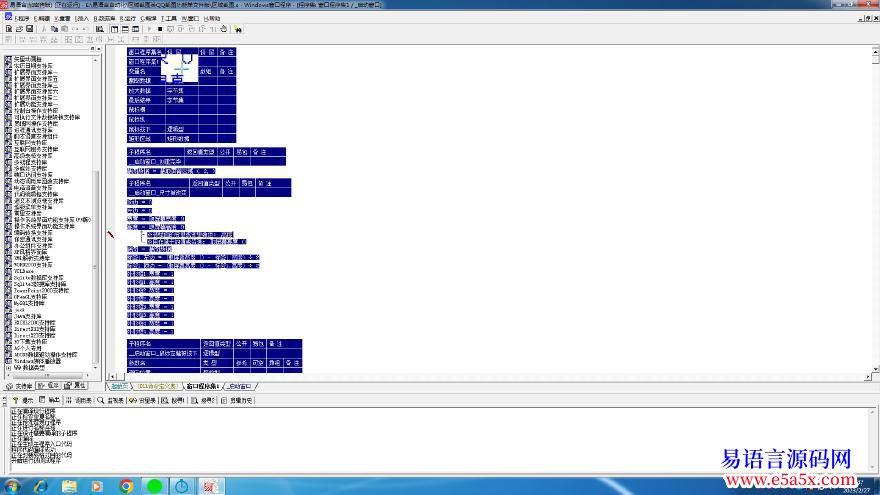
Task: Switch to the _启动窗口 document tab
Action: coord(241,385)
